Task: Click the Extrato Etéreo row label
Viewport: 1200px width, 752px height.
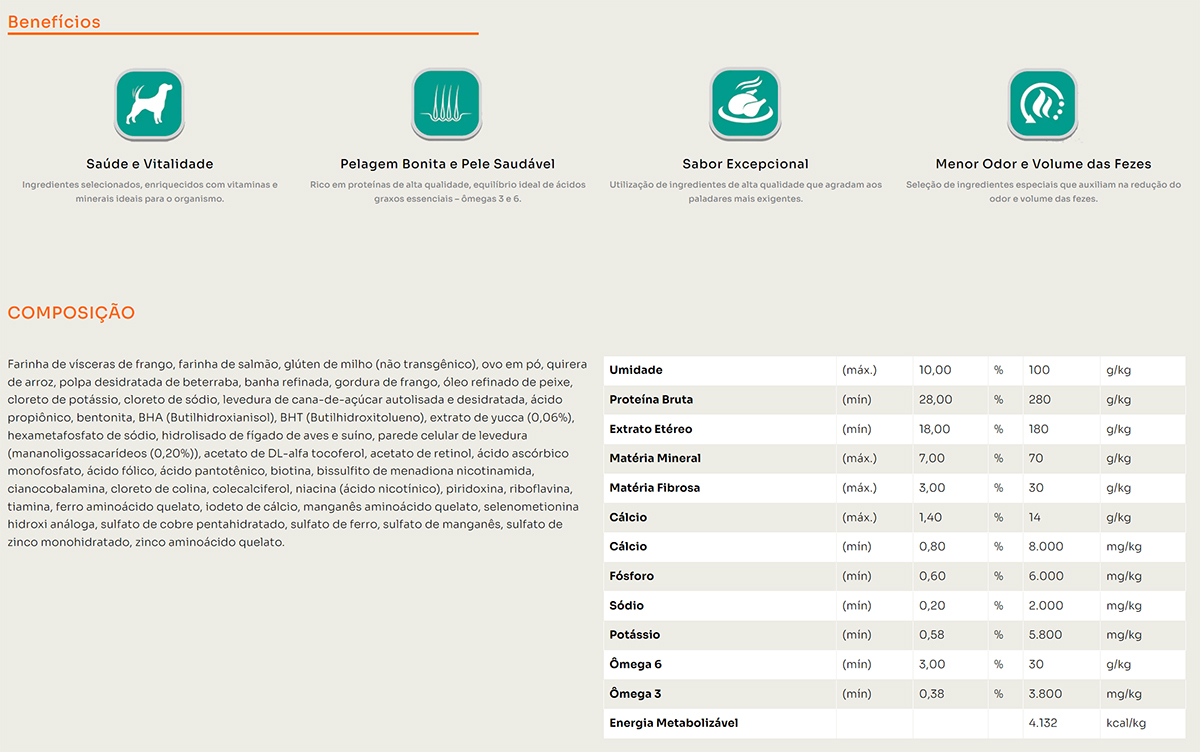Action: point(650,429)
